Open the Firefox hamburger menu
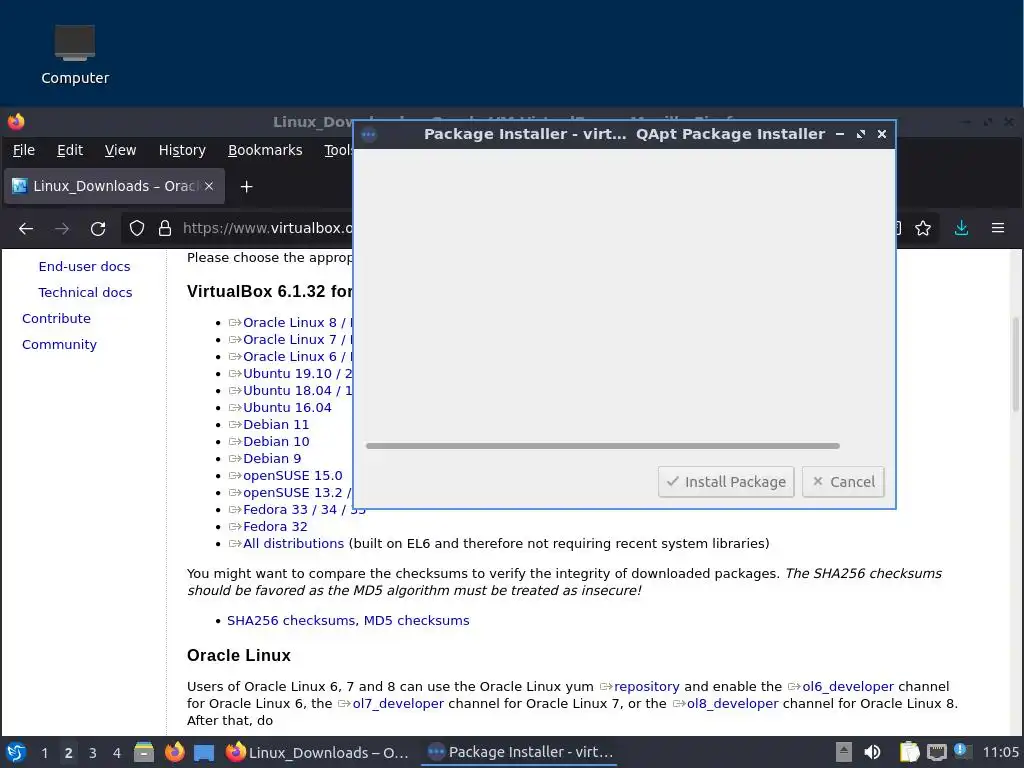Viewport: 1024px width, 768px height. click(998, 228)
